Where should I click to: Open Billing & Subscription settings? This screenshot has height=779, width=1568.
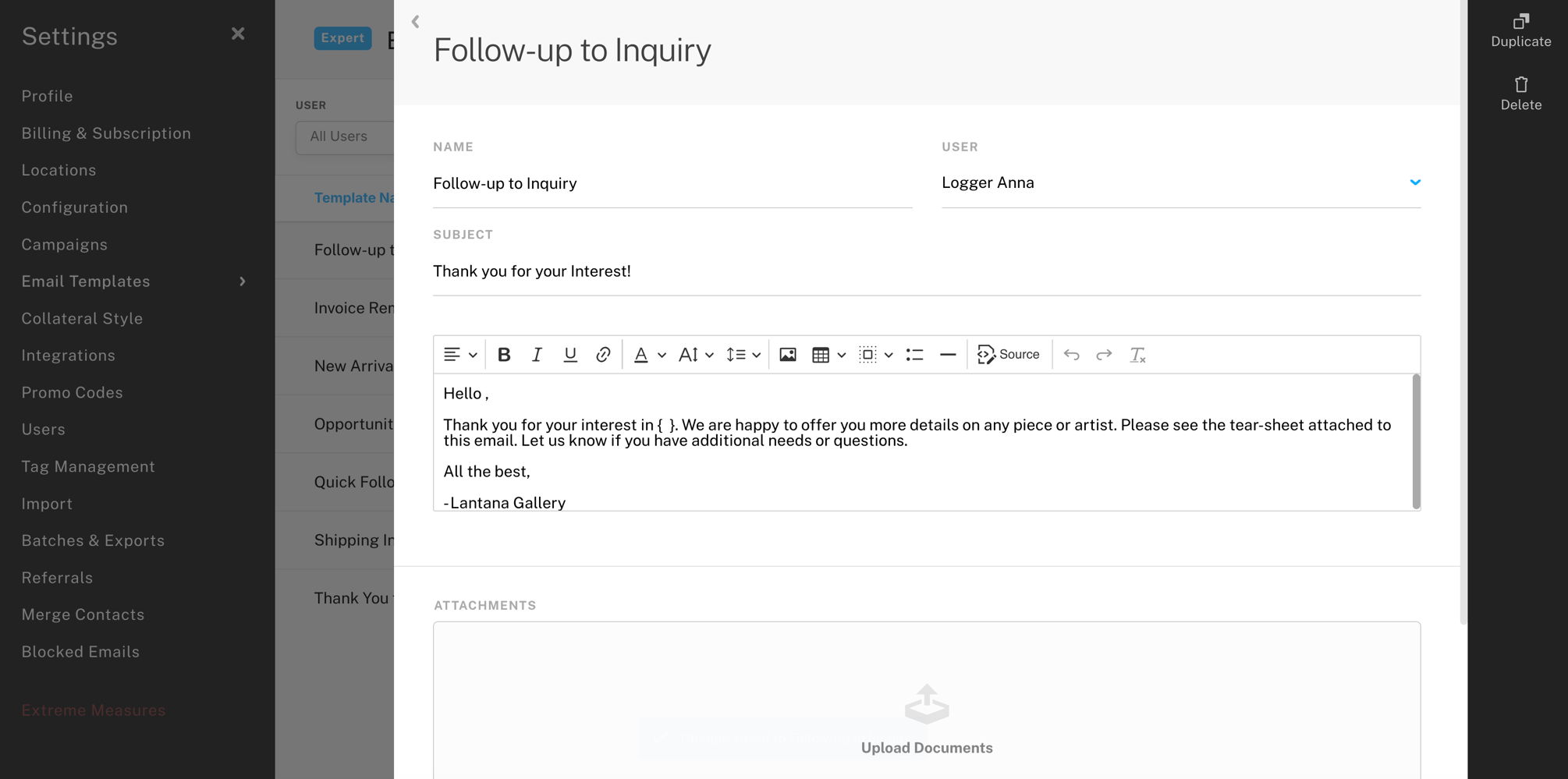(106, 133)
